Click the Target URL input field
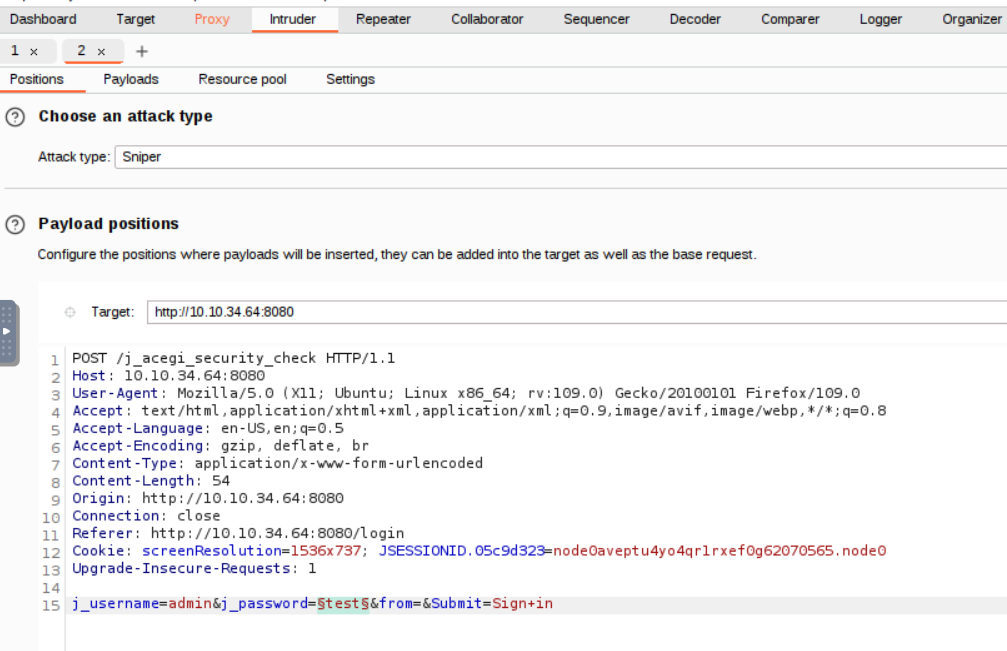The image size is (1007, 651). [575, 312]
